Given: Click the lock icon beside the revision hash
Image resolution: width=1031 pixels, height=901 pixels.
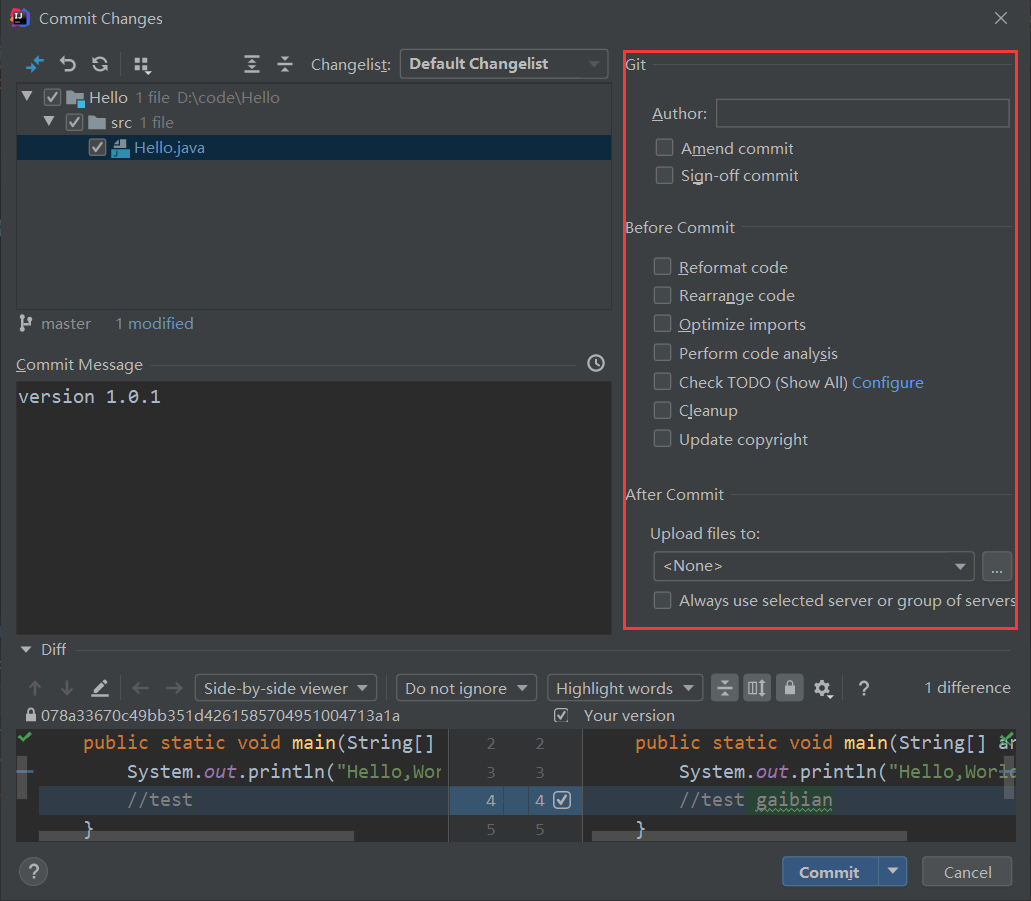Looking at the screenshot, I should tap(30, 715).
